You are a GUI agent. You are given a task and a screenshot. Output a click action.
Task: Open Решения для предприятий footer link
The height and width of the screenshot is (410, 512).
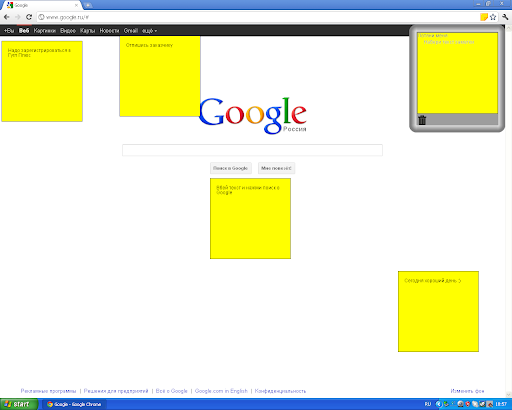click(116, 391)
